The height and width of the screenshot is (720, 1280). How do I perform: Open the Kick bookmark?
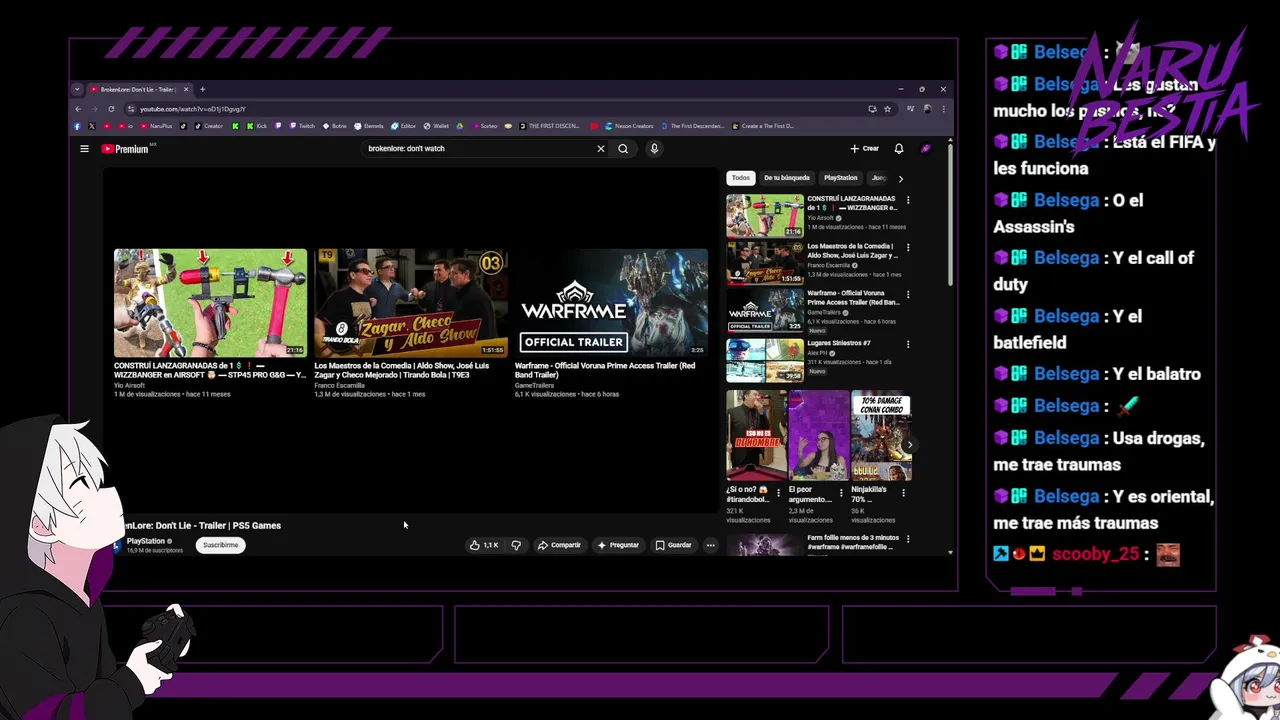(x=257, y=126)
